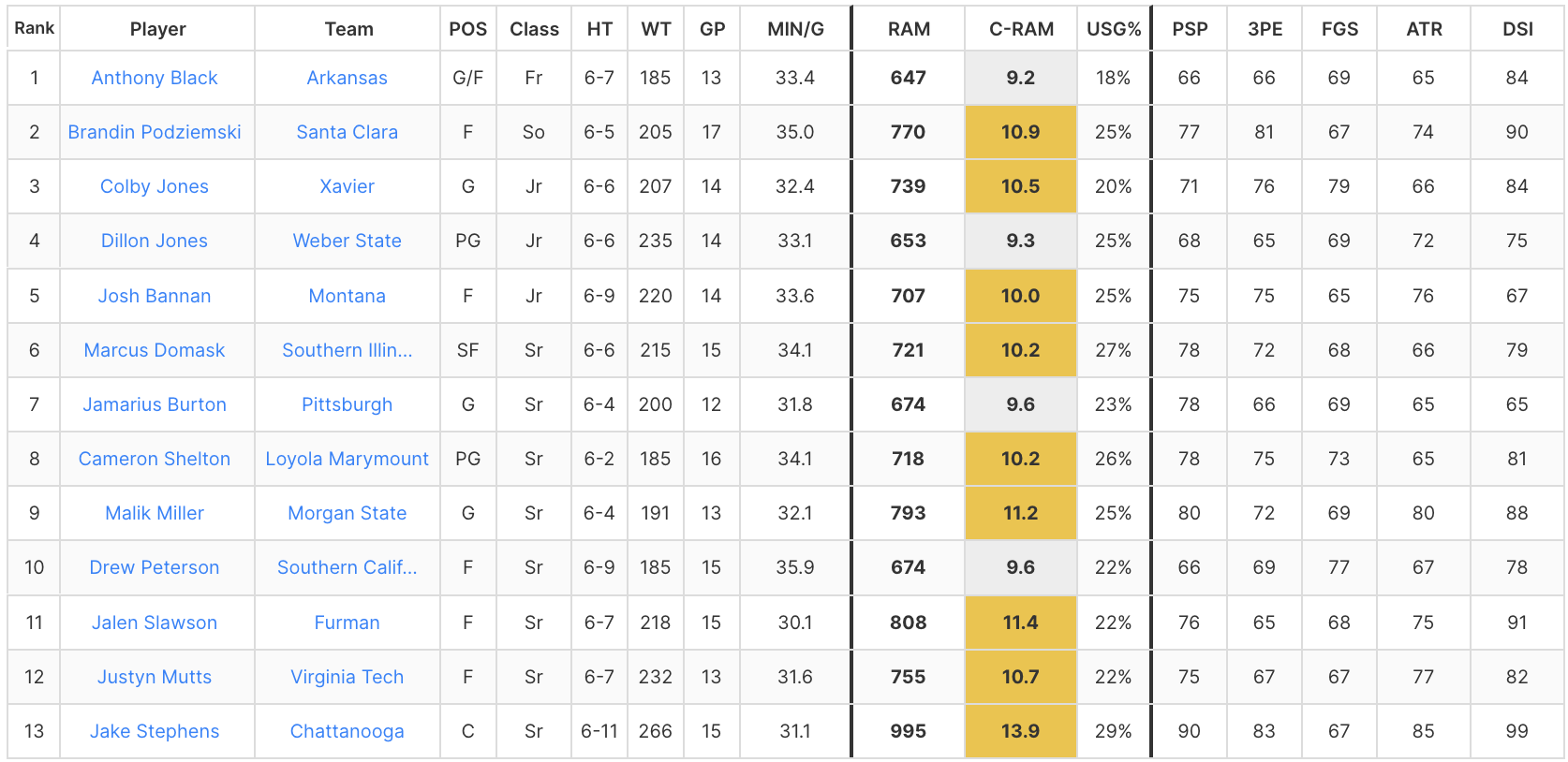Open the Virginia Tech team page
Screen dimensions: 1568x762
347,677
